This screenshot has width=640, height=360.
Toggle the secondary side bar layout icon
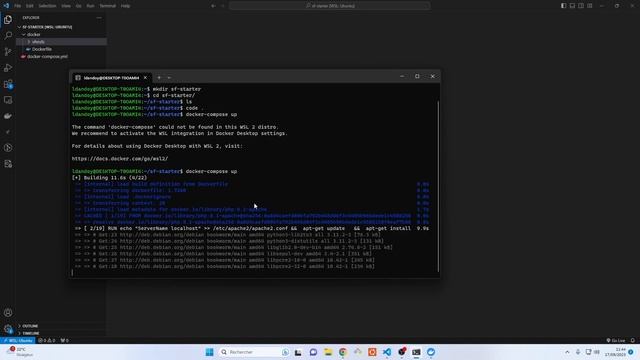(581, 6)
